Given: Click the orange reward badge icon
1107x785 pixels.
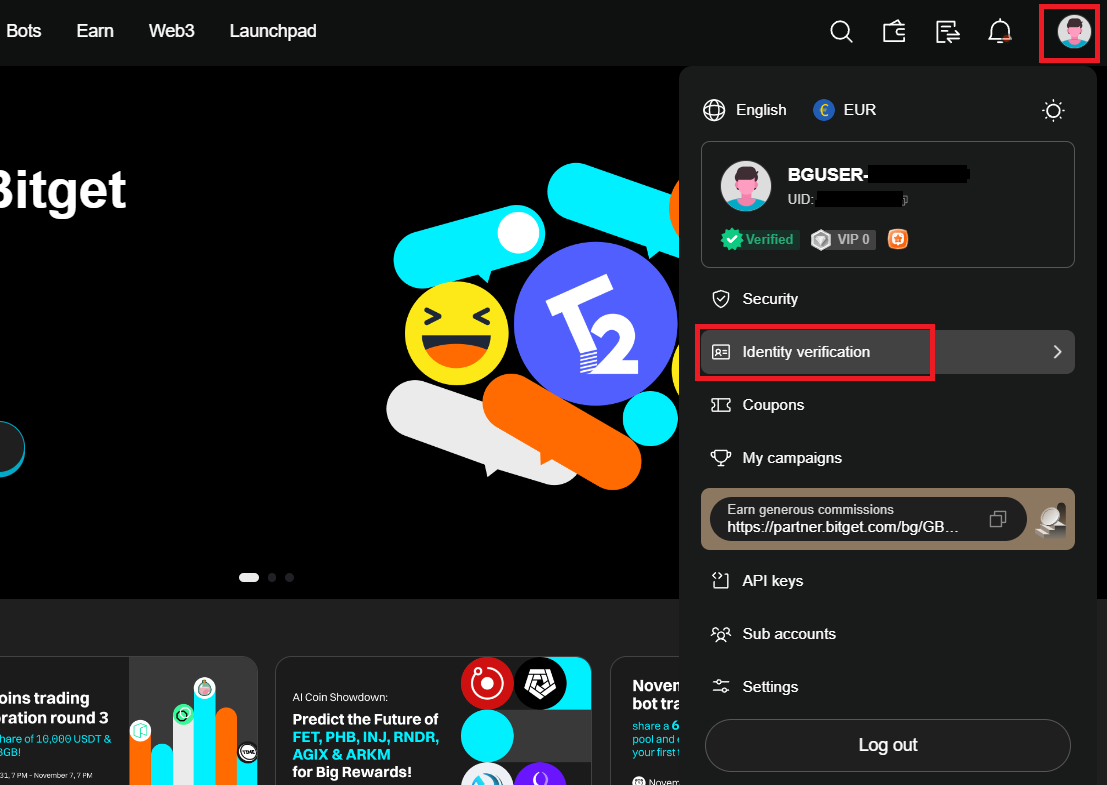Looking at the screenshot, I should pyautogui.click(x=897, y=239).
